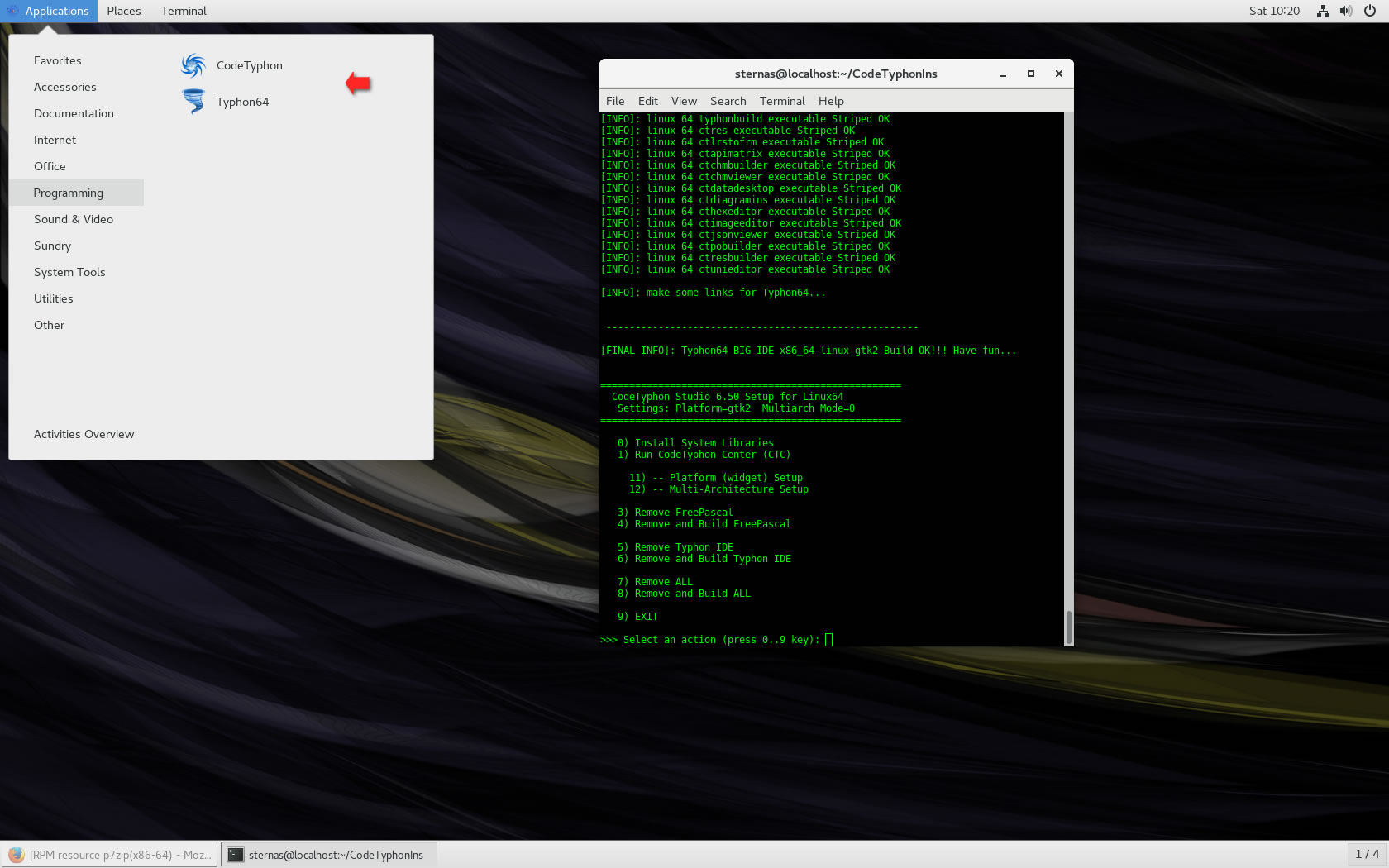Click '0) Install System Libraries' line
The width and height of the screenshot is (1389, 868).
pos(695,443)
